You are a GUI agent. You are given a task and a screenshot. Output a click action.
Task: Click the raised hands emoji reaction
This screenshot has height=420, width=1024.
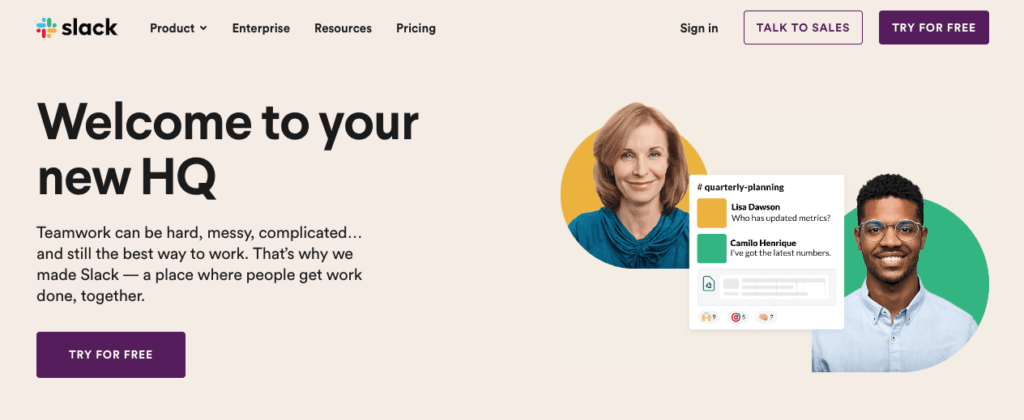[x=709, y=317]
